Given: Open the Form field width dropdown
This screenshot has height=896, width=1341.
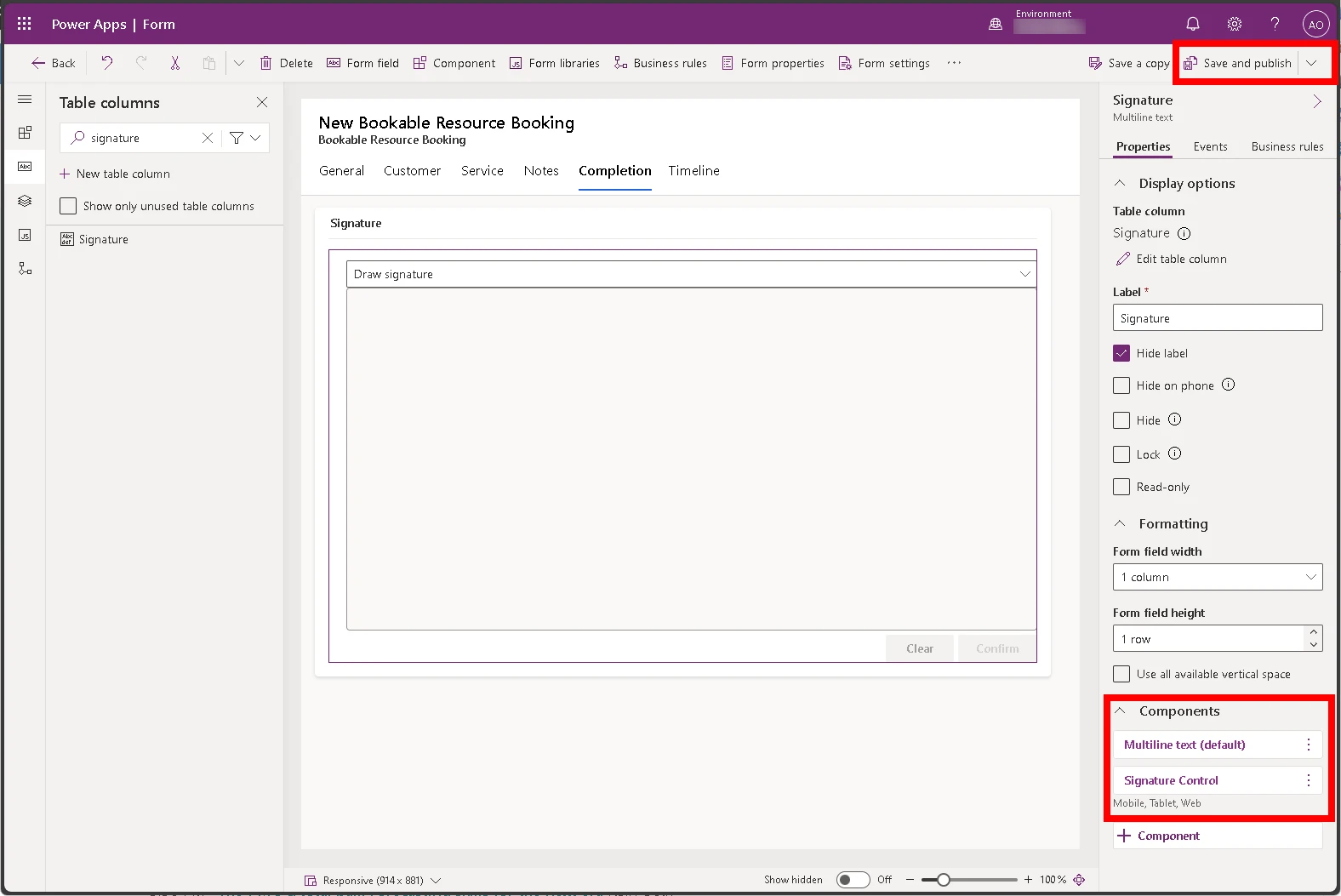Looking at the screenshot, I should pyautogui.click(x=1218, y=577).
